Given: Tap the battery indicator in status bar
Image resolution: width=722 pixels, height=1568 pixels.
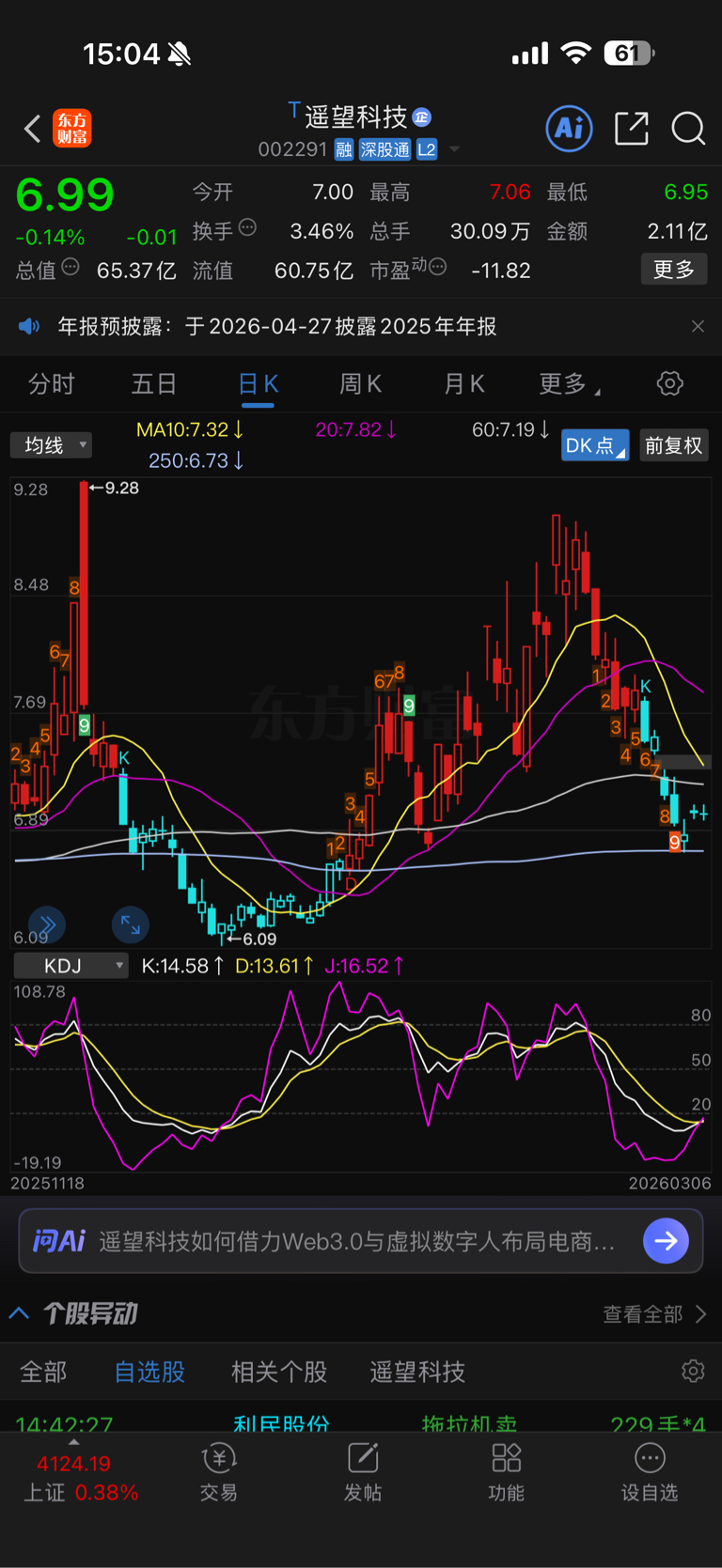Looking at the screenshot, I should point(628,54).
